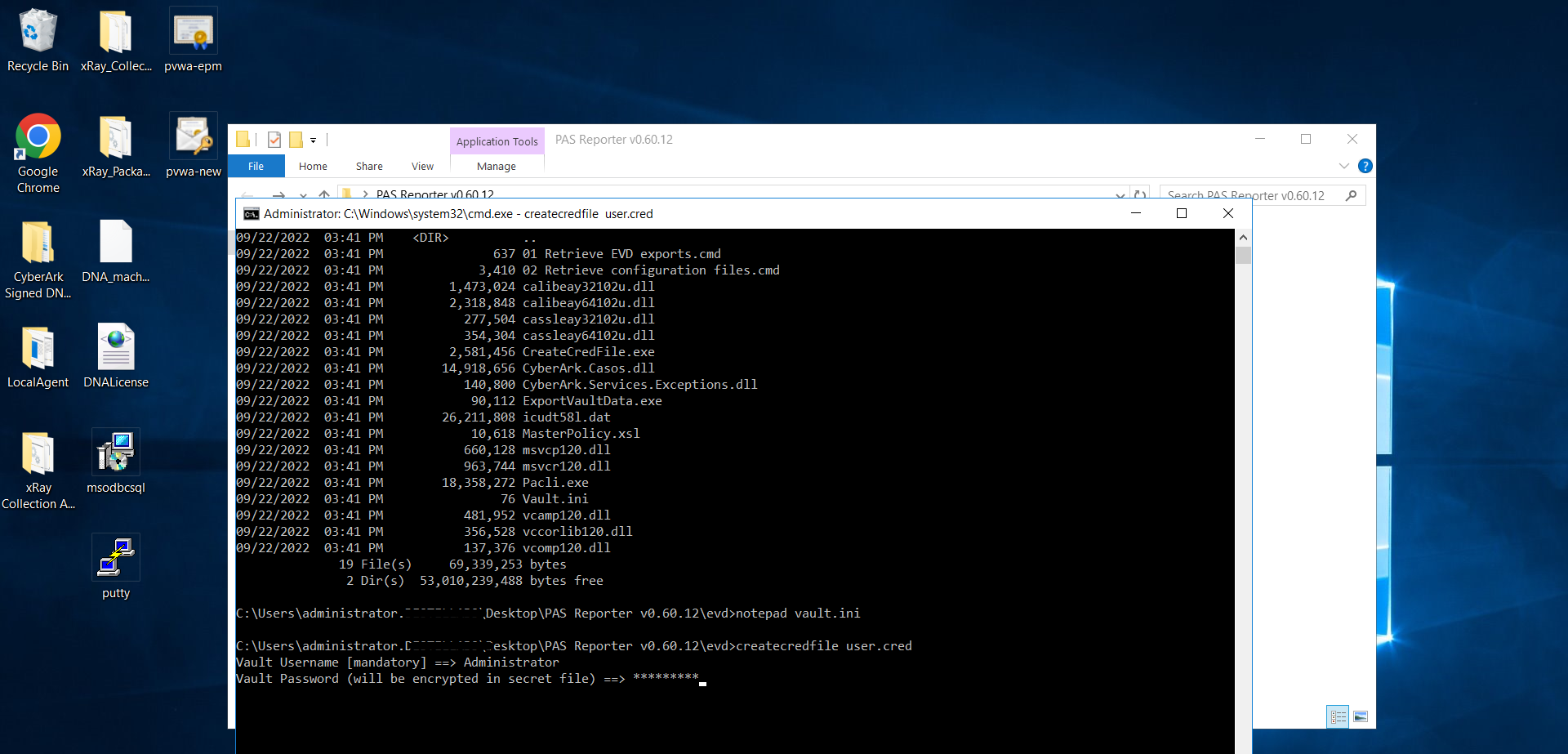Screen dimensions: 1568x754
Task: Click Explorer Properties quick access icon
Action: coord(274,140)
